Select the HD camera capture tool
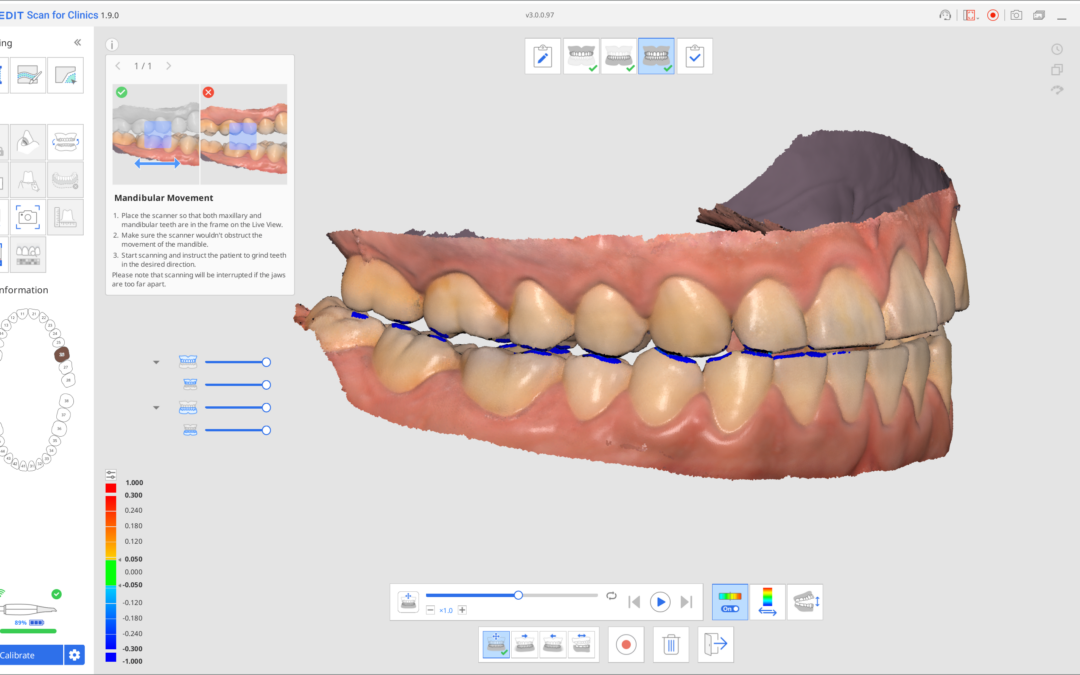This screenshot has height=675, width=1080. pos(28,216)
